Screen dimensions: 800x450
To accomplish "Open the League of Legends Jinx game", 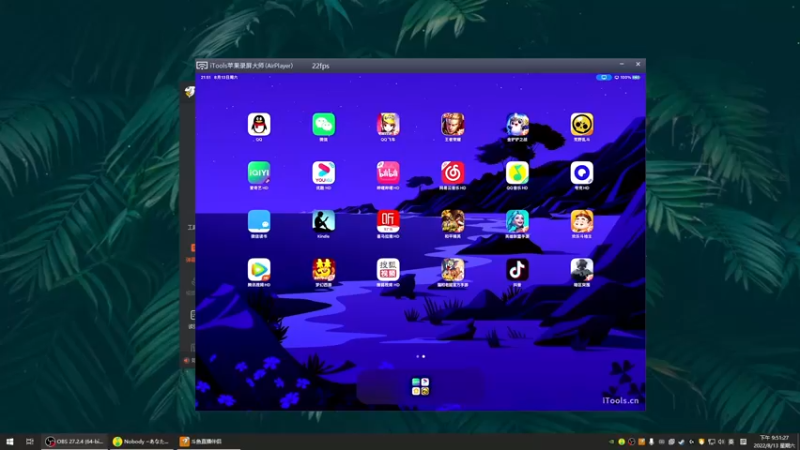I will point(517,221).
